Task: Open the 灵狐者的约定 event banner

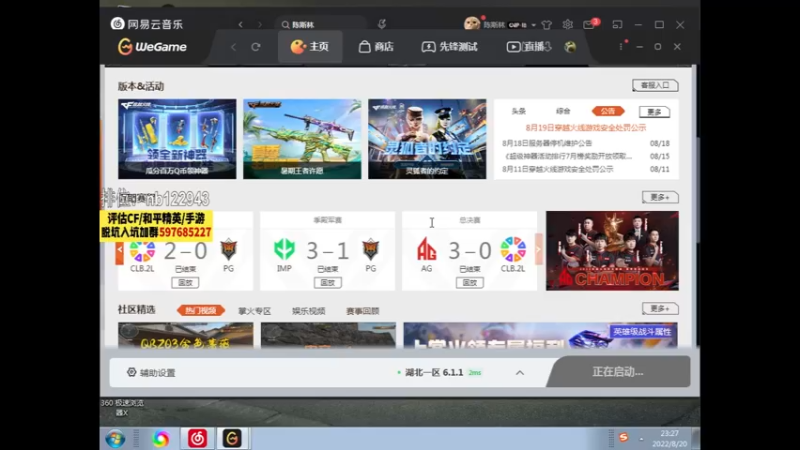Action: (427, 139)
